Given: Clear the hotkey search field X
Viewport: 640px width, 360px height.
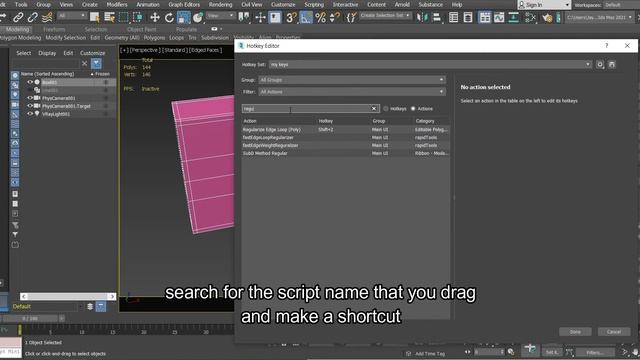Looking at the screenshot, I should click(373, 109).
